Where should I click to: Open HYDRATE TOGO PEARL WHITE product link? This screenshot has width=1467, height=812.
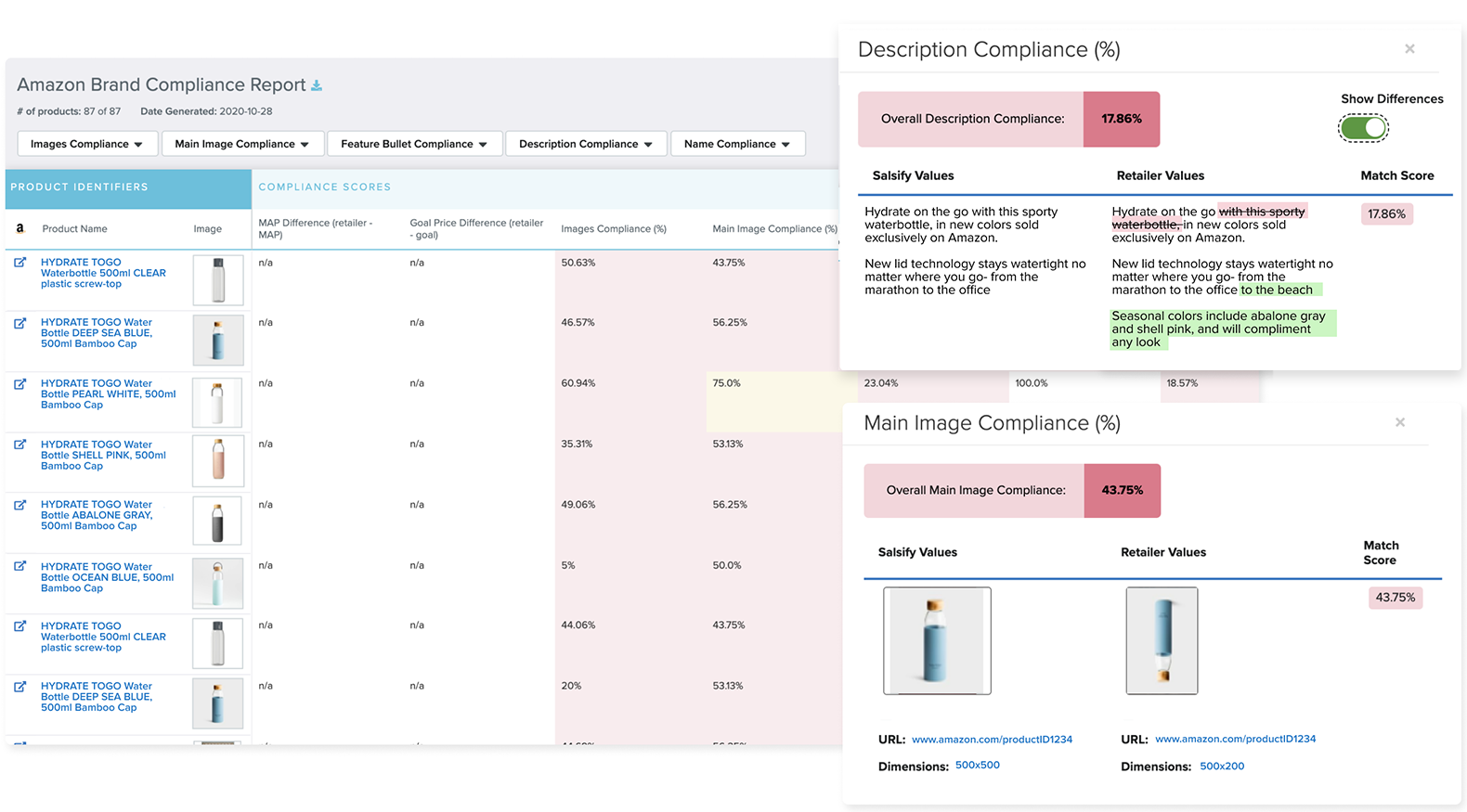click(x=109, y=393)
